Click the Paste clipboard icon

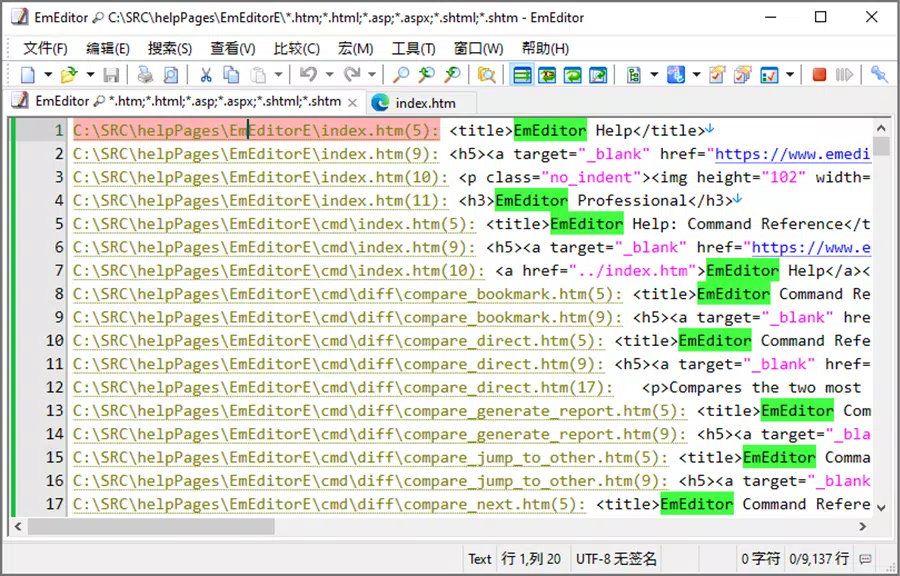coord(258,75)
